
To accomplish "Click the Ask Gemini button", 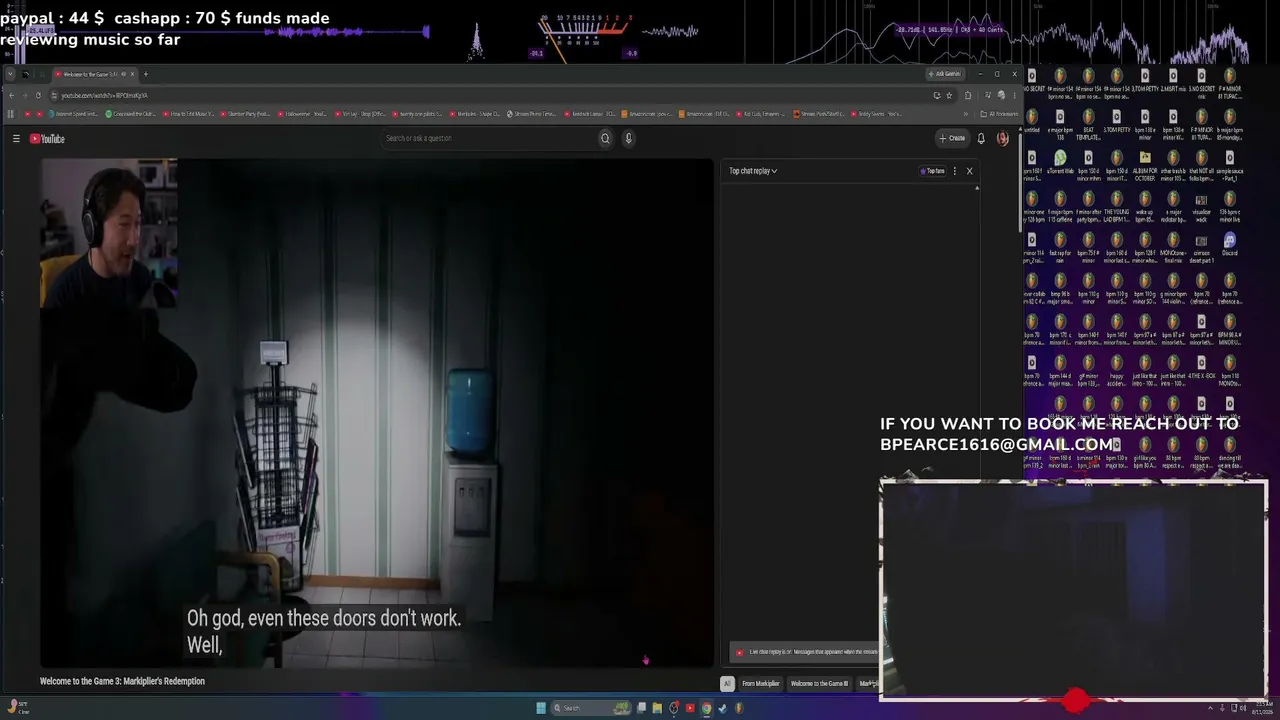I will 945,74.
